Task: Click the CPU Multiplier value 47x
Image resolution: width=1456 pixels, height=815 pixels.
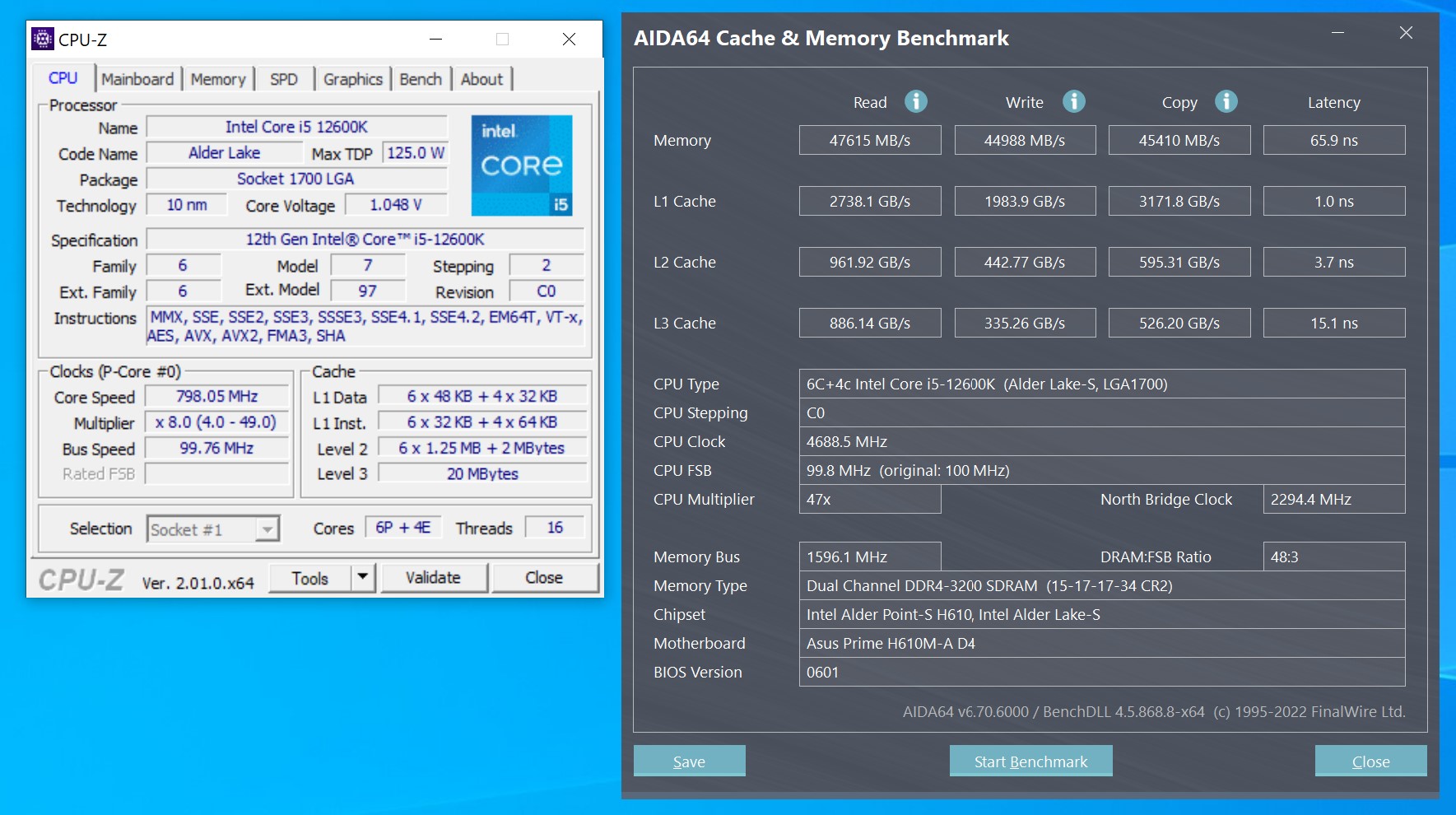Action: click(870, 499)
